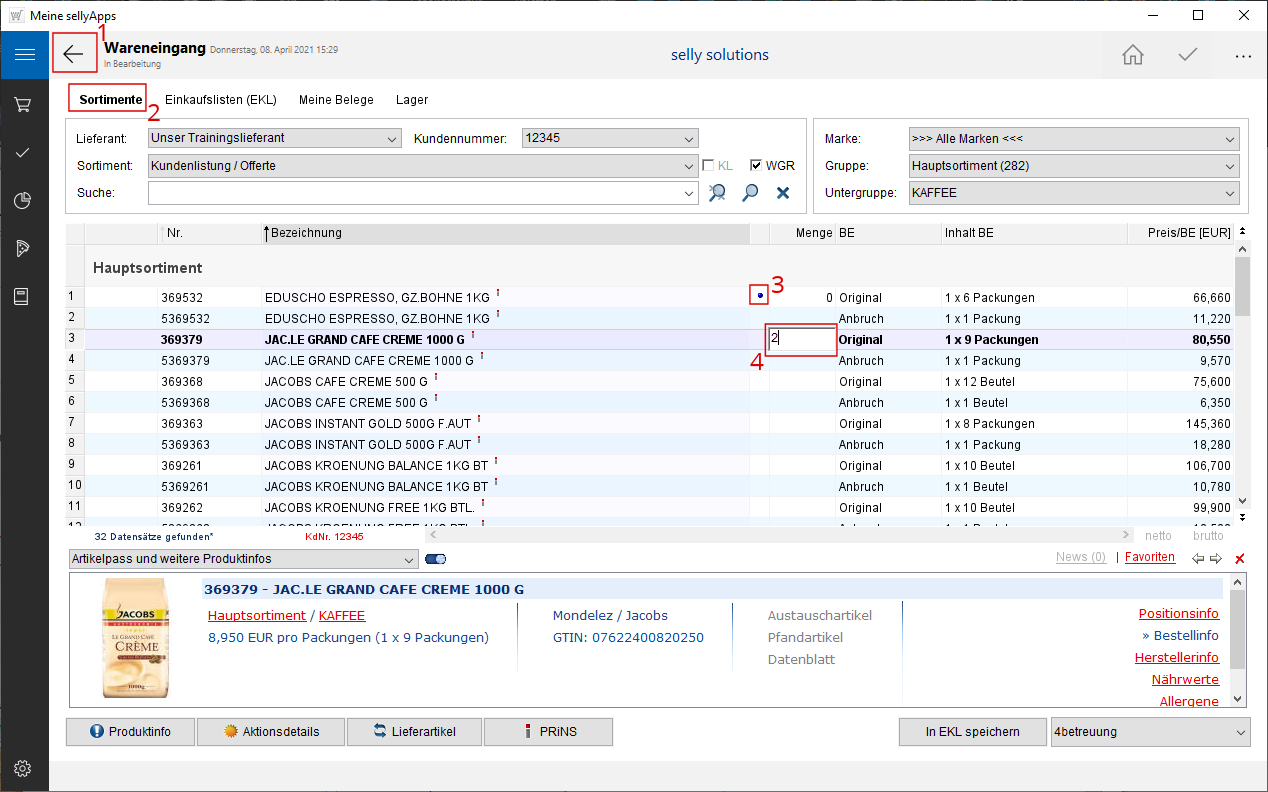The height and width of the screenshot is (792, 1268).
Task: Go to the home screen icon
Action: tap(1133, 55)
